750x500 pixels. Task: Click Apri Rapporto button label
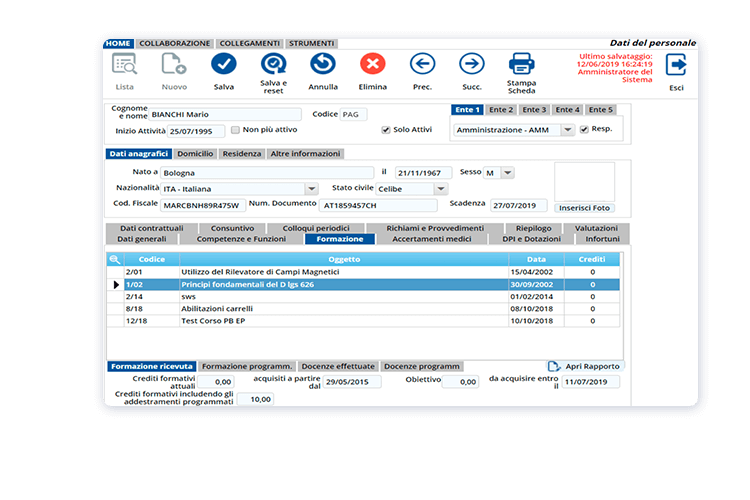click(592, 367)
